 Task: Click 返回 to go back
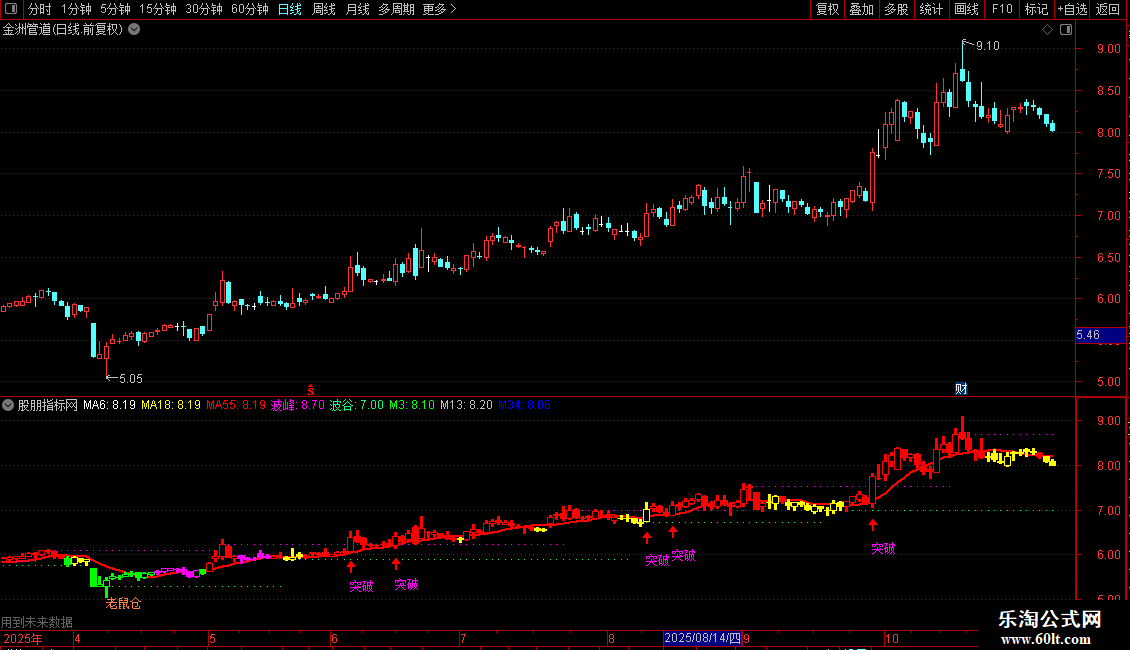(1108, 9)
